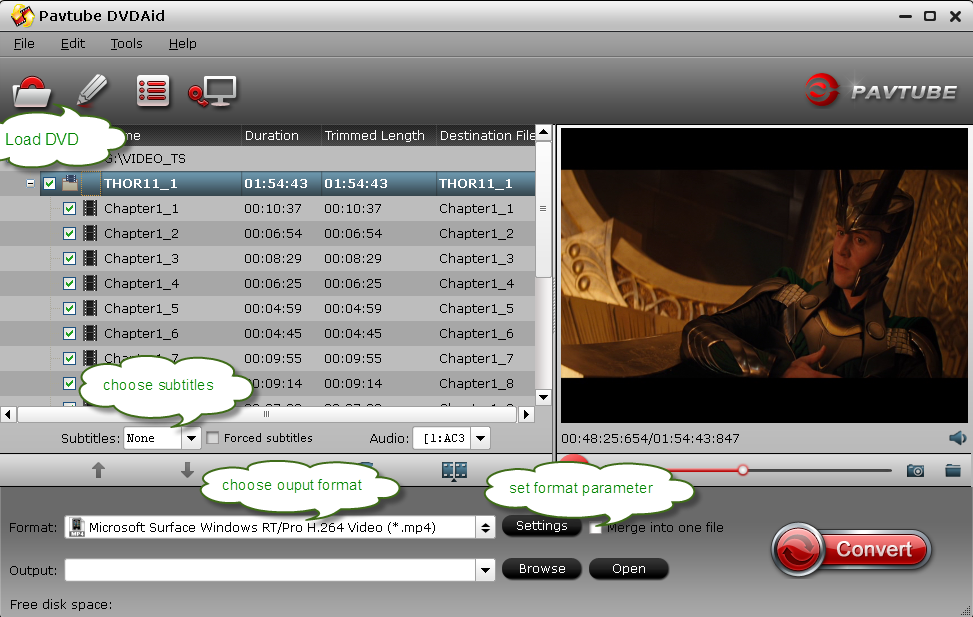Uncheck the Chapter1_4 checkbox
Image resolution: width=973 pixels, height=617 pixels.
point(70,284)
